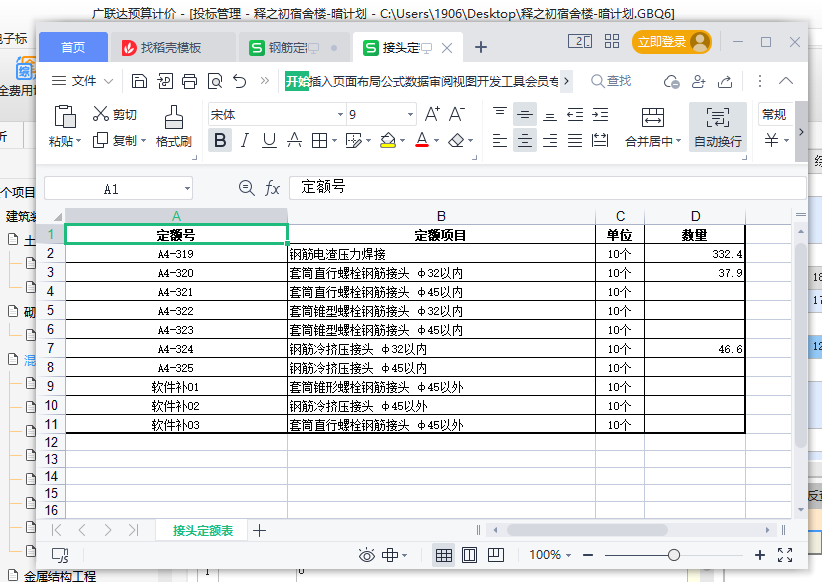
Task: Click the Paste clipboard icon
Action: (x=65, y=116)
